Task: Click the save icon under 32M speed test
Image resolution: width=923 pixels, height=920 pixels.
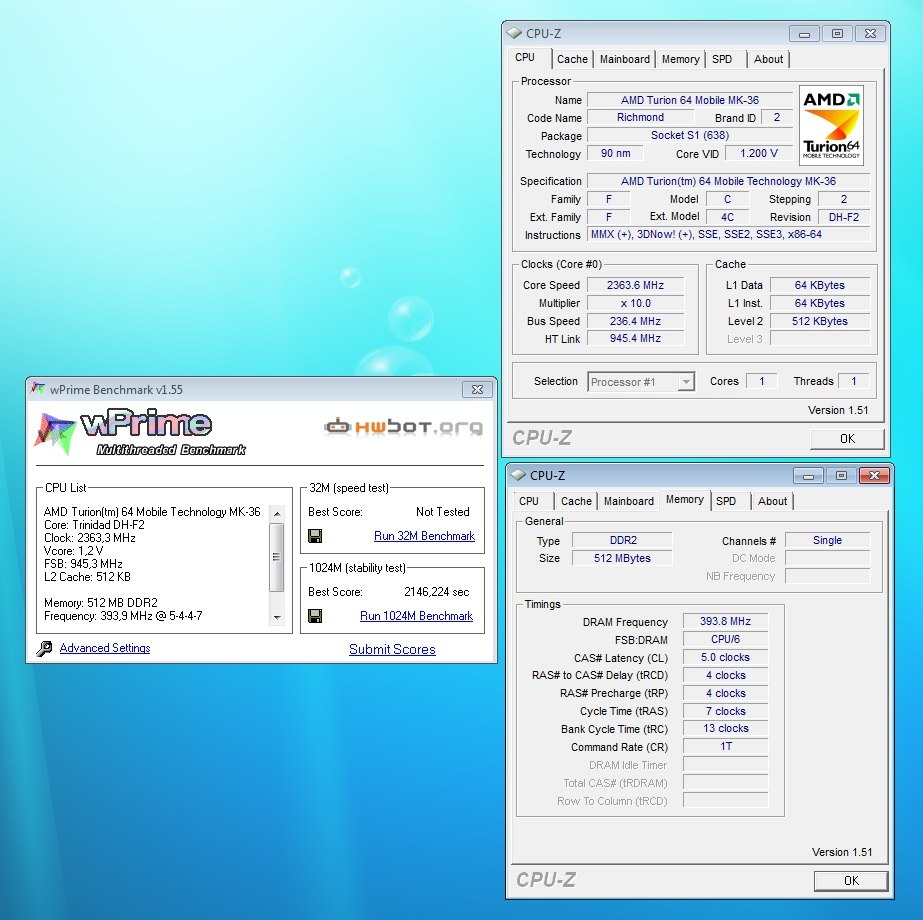Action: click(x=315, y=536)
